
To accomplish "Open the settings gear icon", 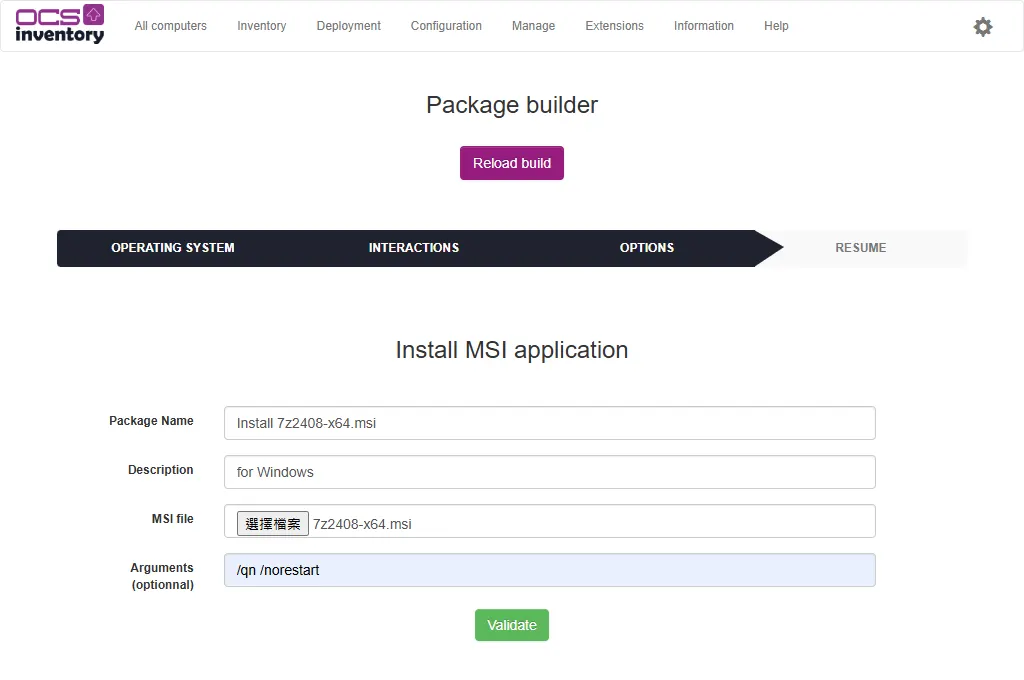I will coord(983,27).
